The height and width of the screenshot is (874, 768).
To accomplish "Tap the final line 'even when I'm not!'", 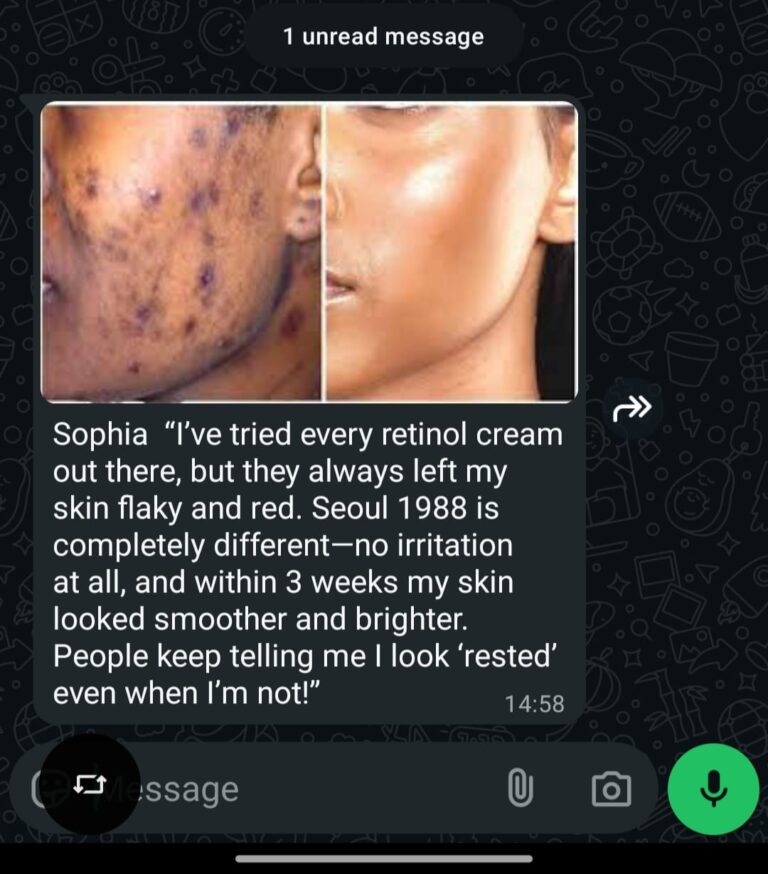I will point(187,693).
